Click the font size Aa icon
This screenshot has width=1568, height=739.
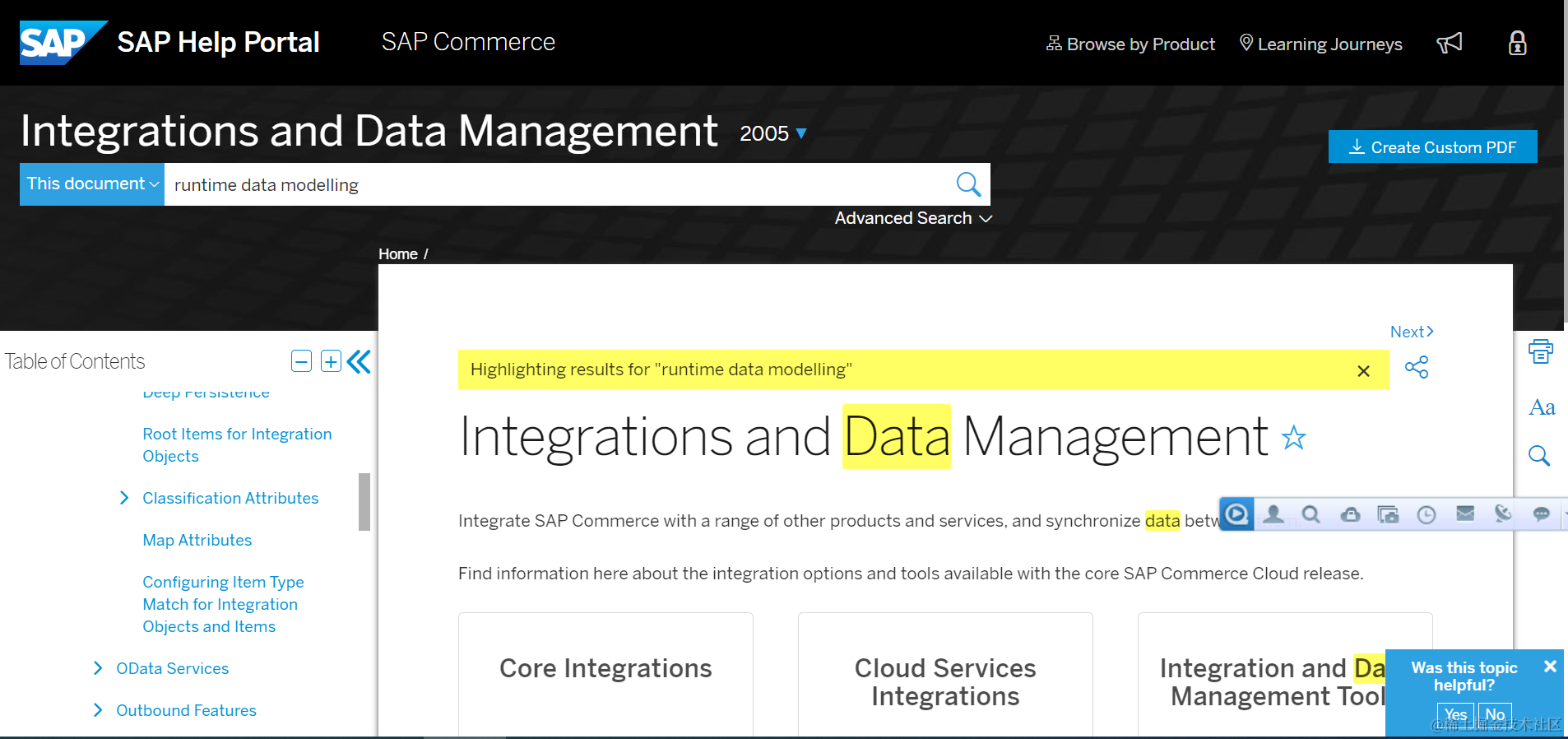1542,407
